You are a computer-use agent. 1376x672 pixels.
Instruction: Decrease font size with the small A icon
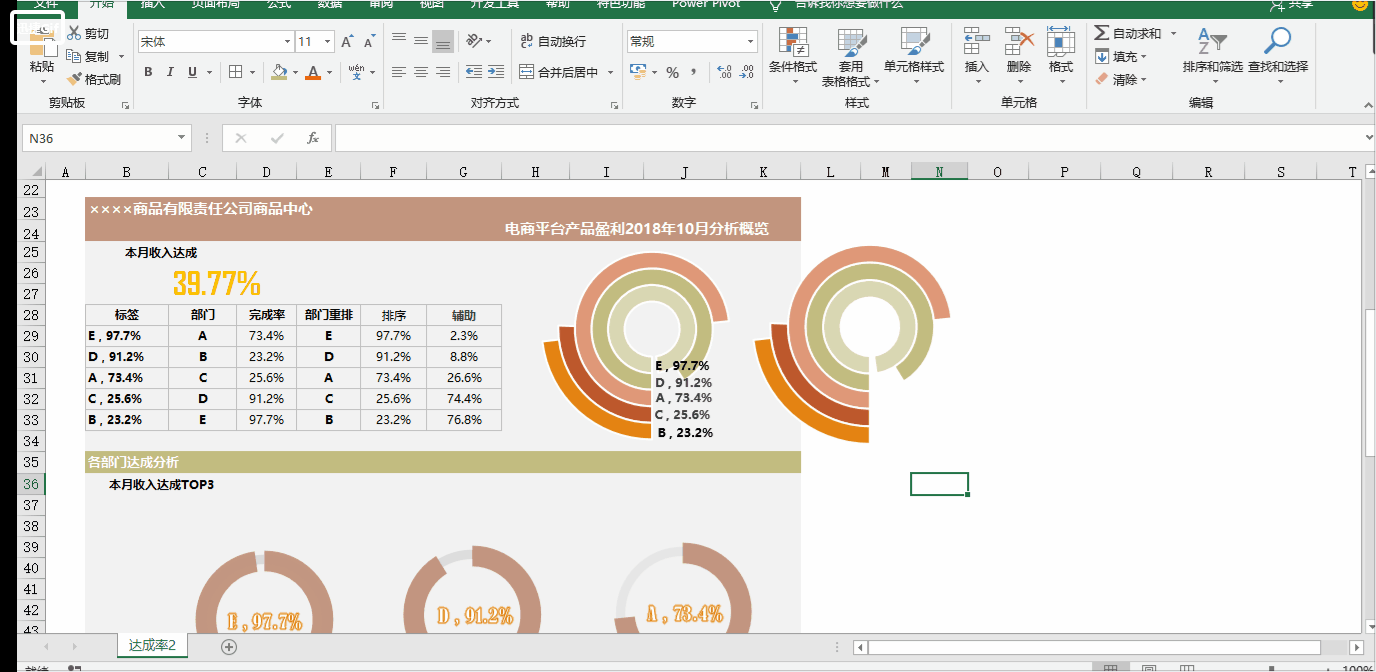369,42
